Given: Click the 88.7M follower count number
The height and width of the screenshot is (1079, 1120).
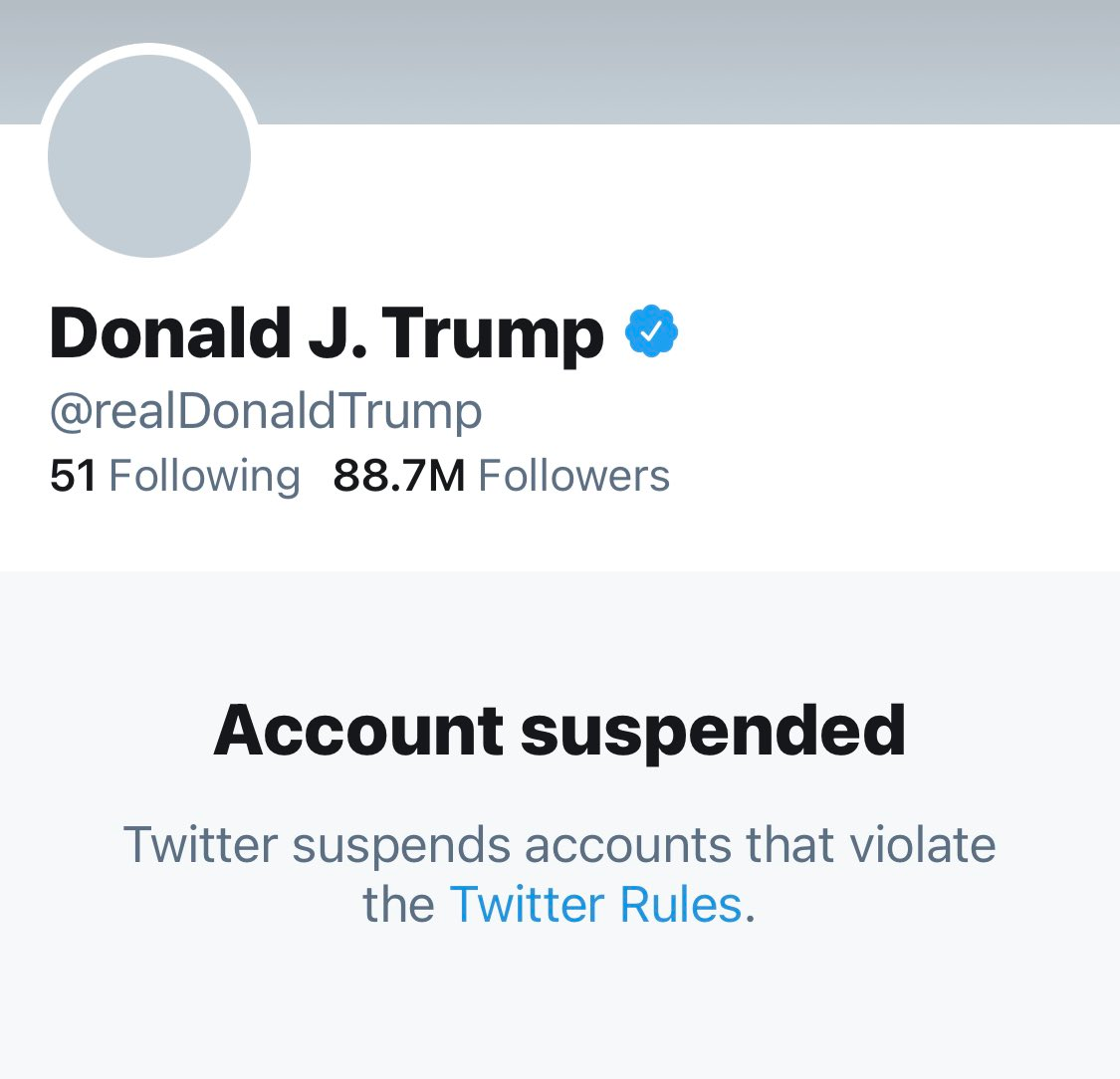Looking at the screenshot, I should pos(399,476).
